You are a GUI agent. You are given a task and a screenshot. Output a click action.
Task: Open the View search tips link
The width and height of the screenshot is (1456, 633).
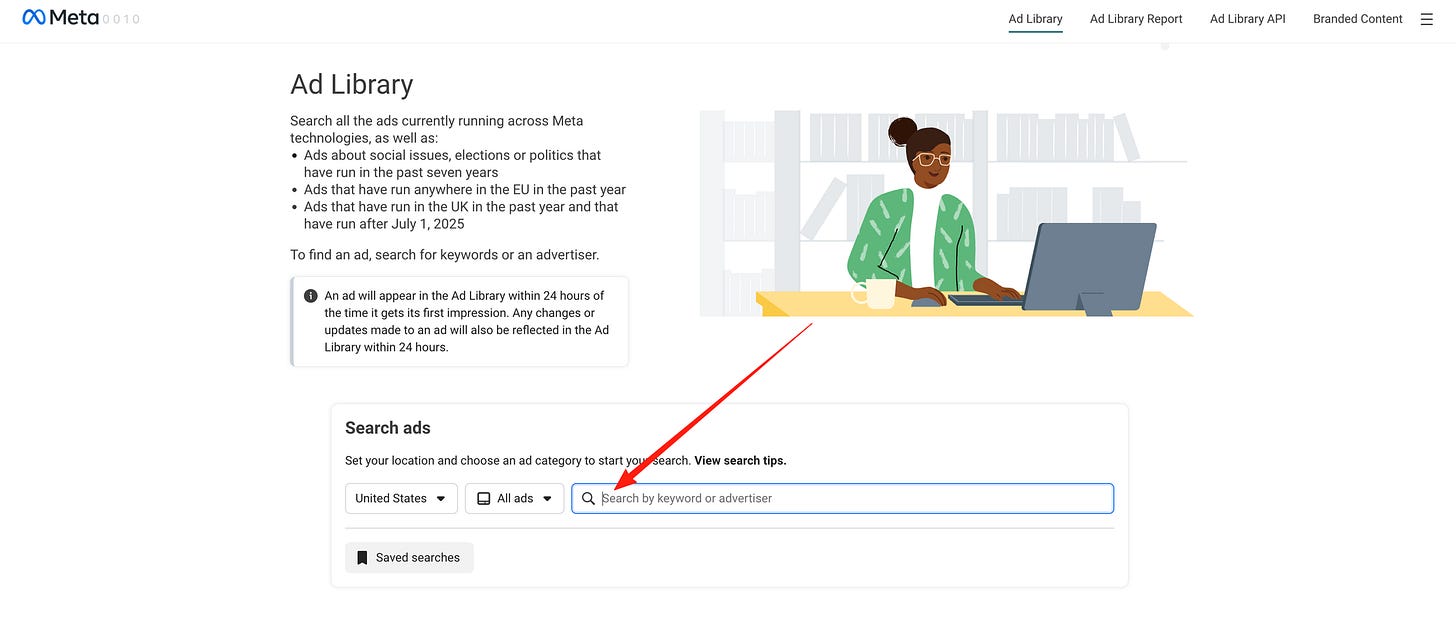click(740, 461)
